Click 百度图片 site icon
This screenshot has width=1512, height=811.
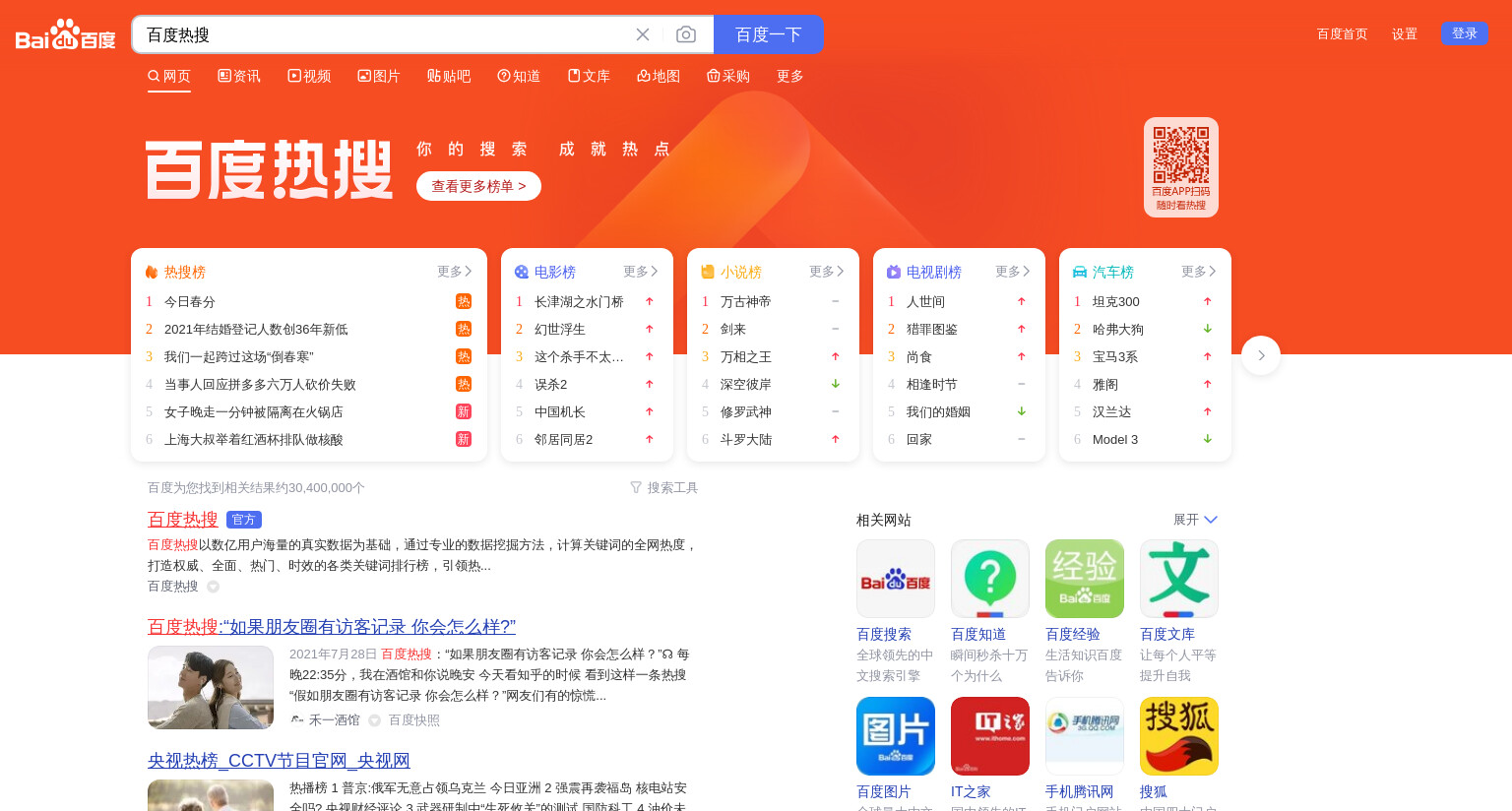tap(896, 736)
